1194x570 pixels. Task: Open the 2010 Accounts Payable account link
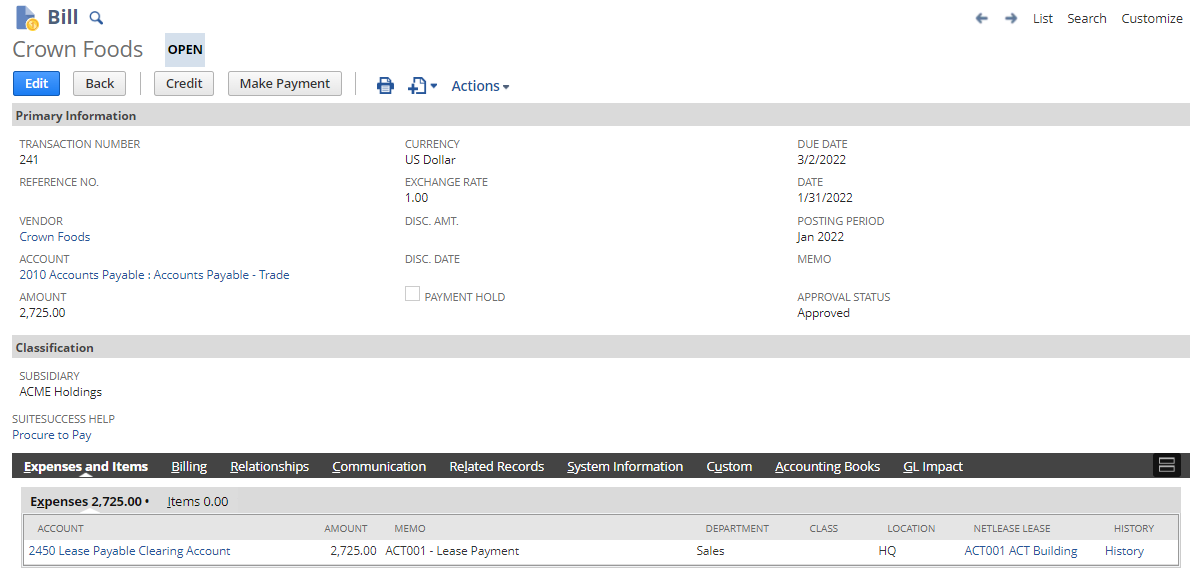155,275
